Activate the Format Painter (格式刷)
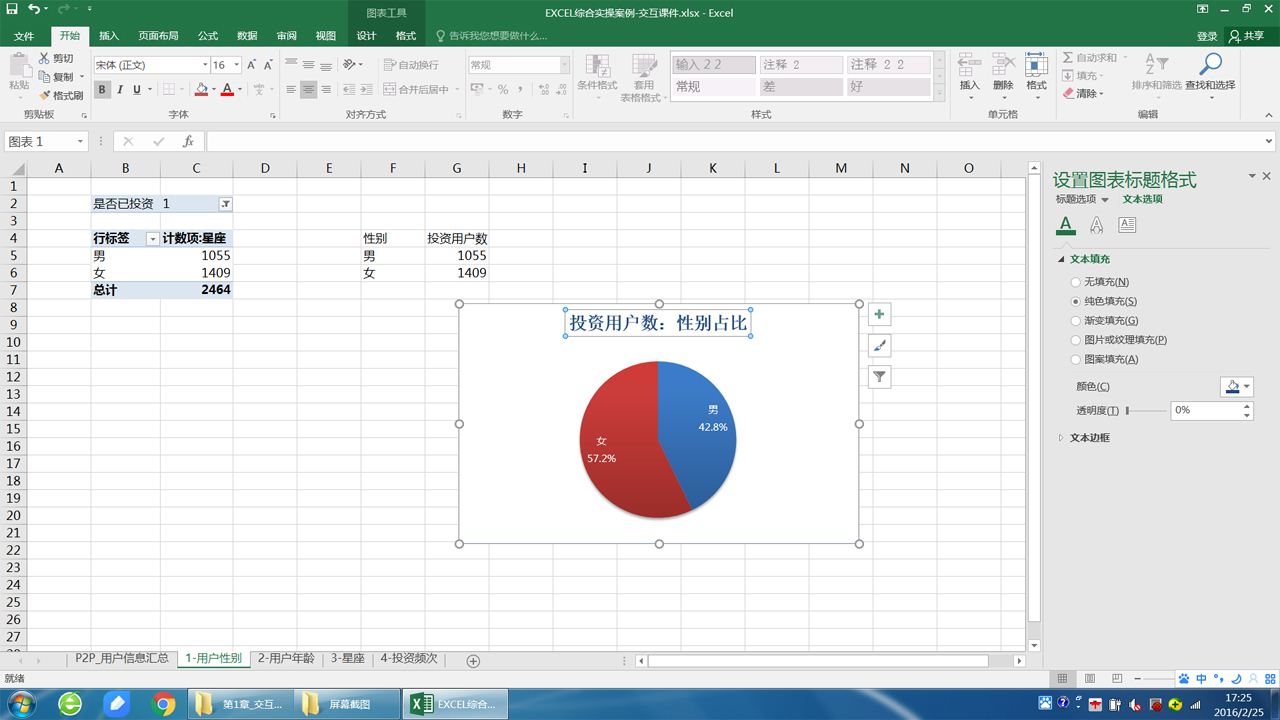Screen dimensions: 1280x720 61,95
